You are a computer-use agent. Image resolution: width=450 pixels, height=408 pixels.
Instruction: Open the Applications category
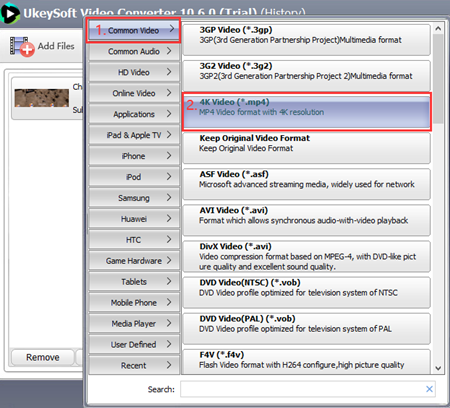134,114
